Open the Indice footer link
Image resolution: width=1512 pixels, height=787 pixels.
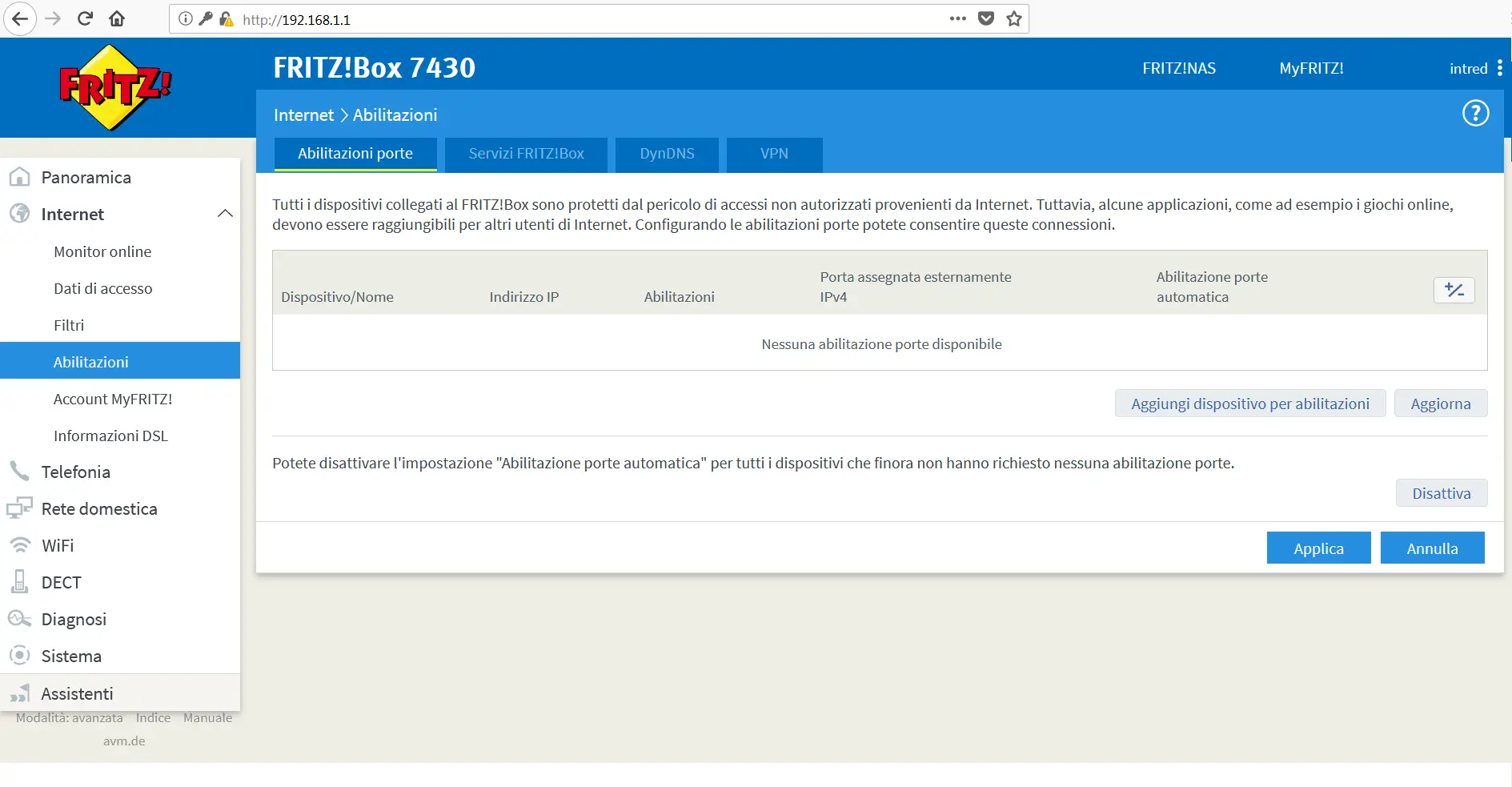pyautogui.click(x=153, y=717)
